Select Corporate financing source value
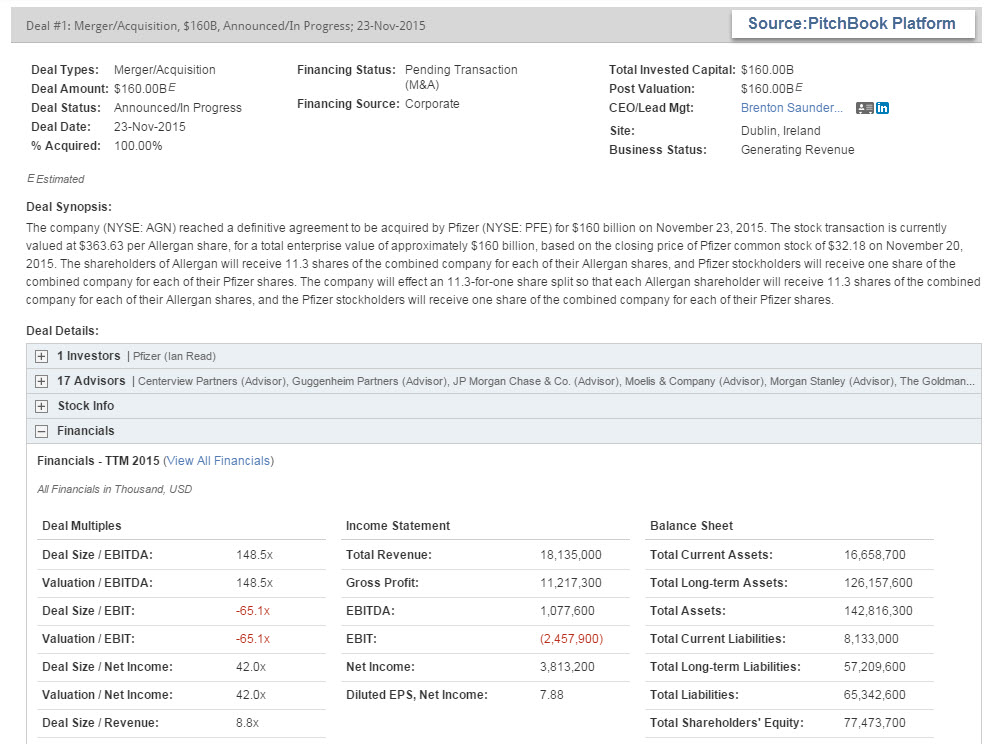The width and height of the screenshot is (989, 744). pyautogui.click(x=432, y=104)
